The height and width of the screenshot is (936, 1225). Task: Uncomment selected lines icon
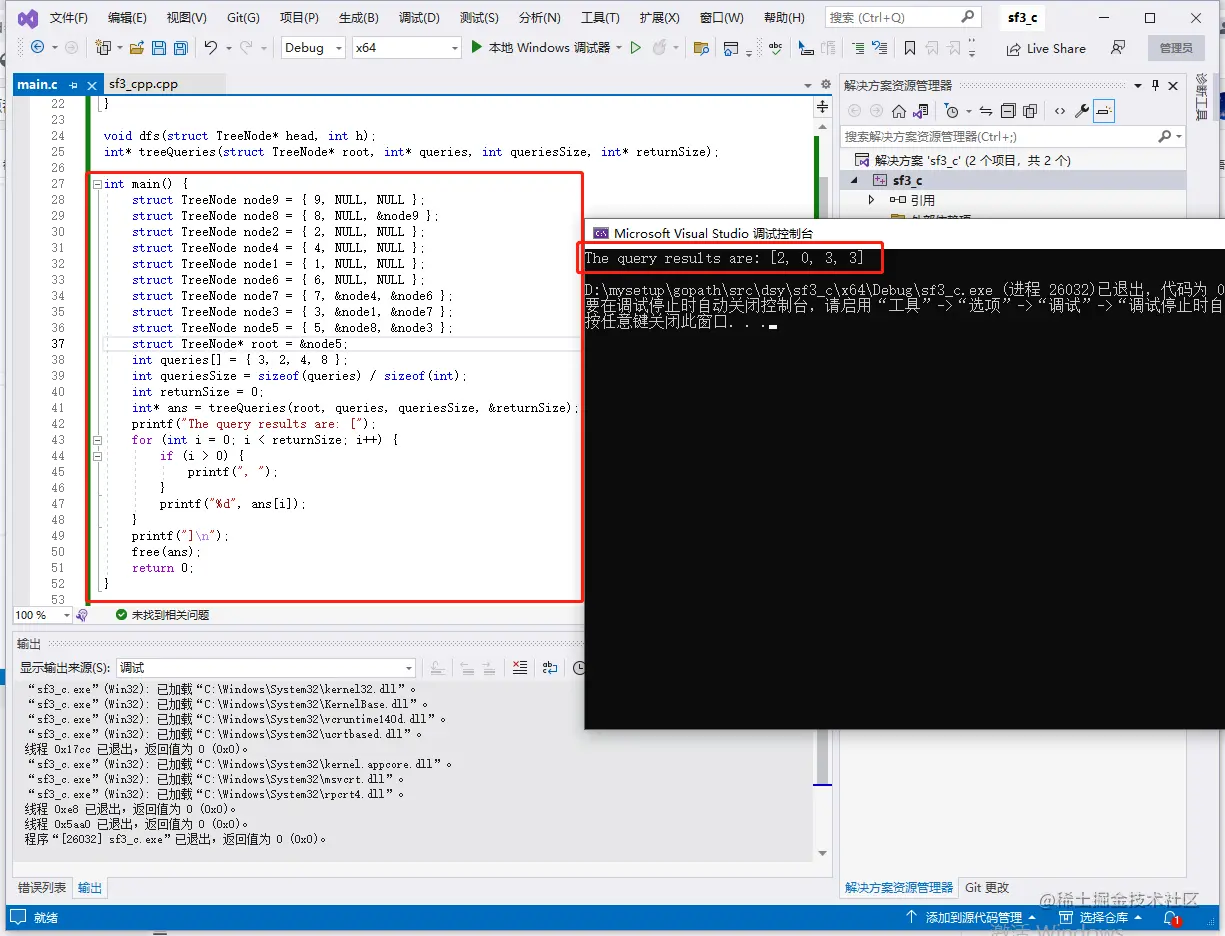pyautogui.click(x=880, y=47)
